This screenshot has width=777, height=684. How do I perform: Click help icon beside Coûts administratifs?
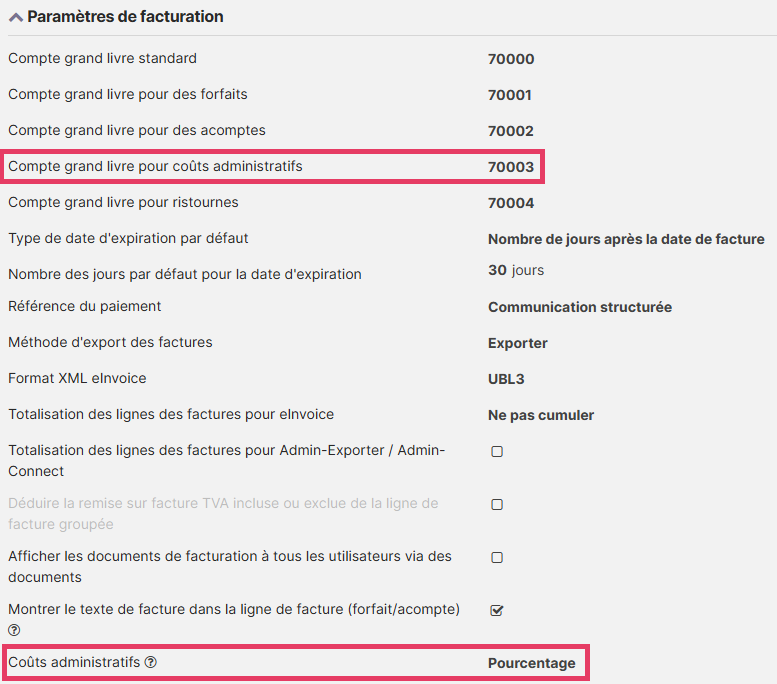click(x=151, y=662)
